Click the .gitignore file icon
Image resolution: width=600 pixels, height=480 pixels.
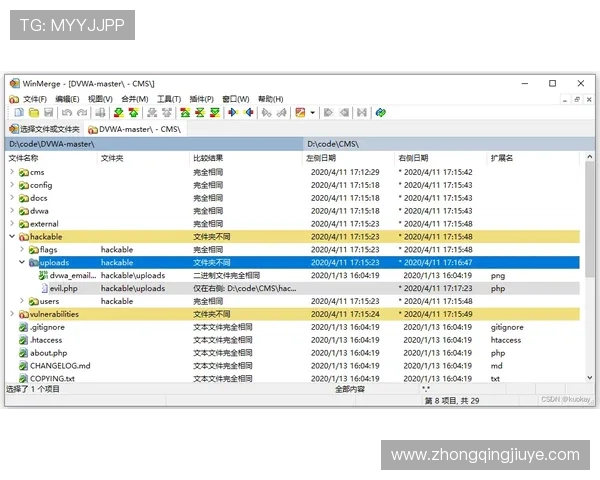tap(24, 327)
